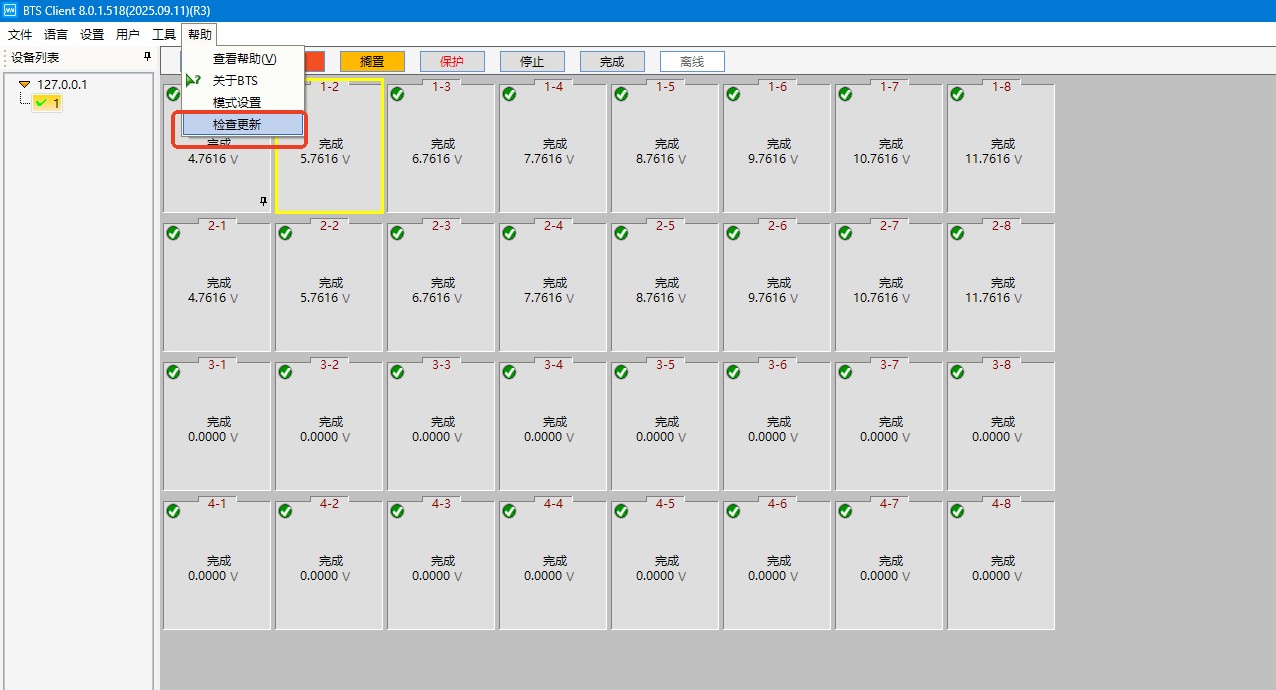This screenshot has width=1276, height=690.
Task: Click the green status icon of channel 2-5
Action: (621, 233)
